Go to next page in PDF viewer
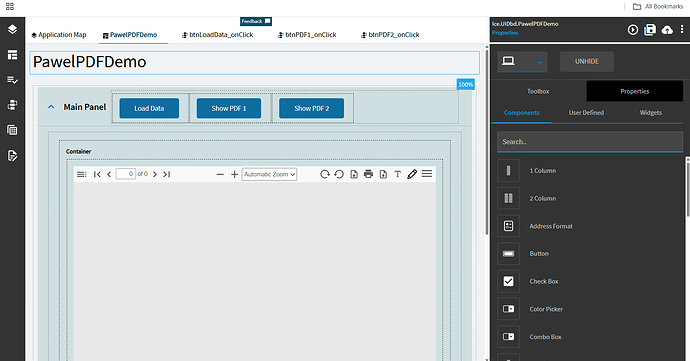The height and width of the screenshot is (361, 690). 155,174
